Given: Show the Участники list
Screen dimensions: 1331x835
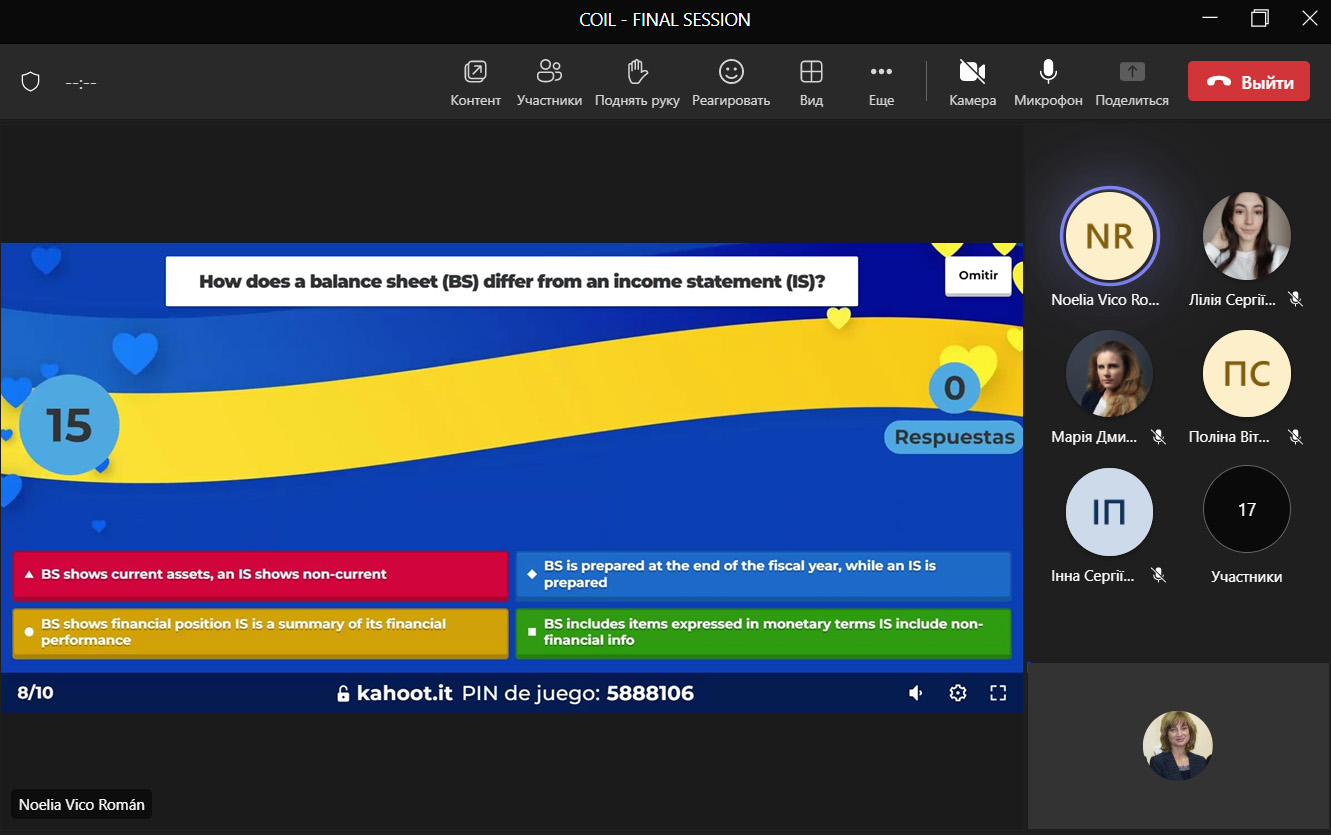Looking at the screenshot, I should click(549, 82).
